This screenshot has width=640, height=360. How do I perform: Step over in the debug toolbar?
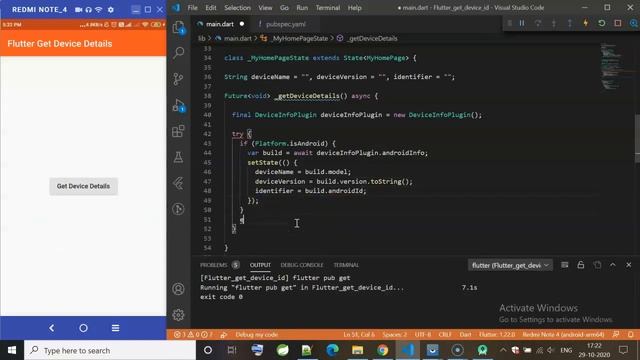[x=538, y=23]
